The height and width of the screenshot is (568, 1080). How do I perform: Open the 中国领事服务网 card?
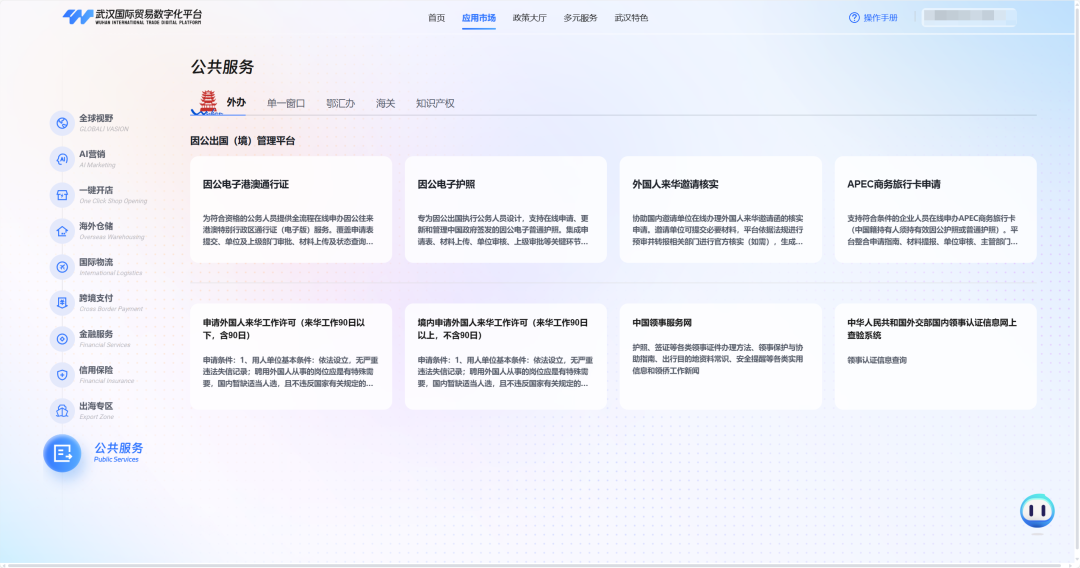pyautogui.click(x=720, y=356)
